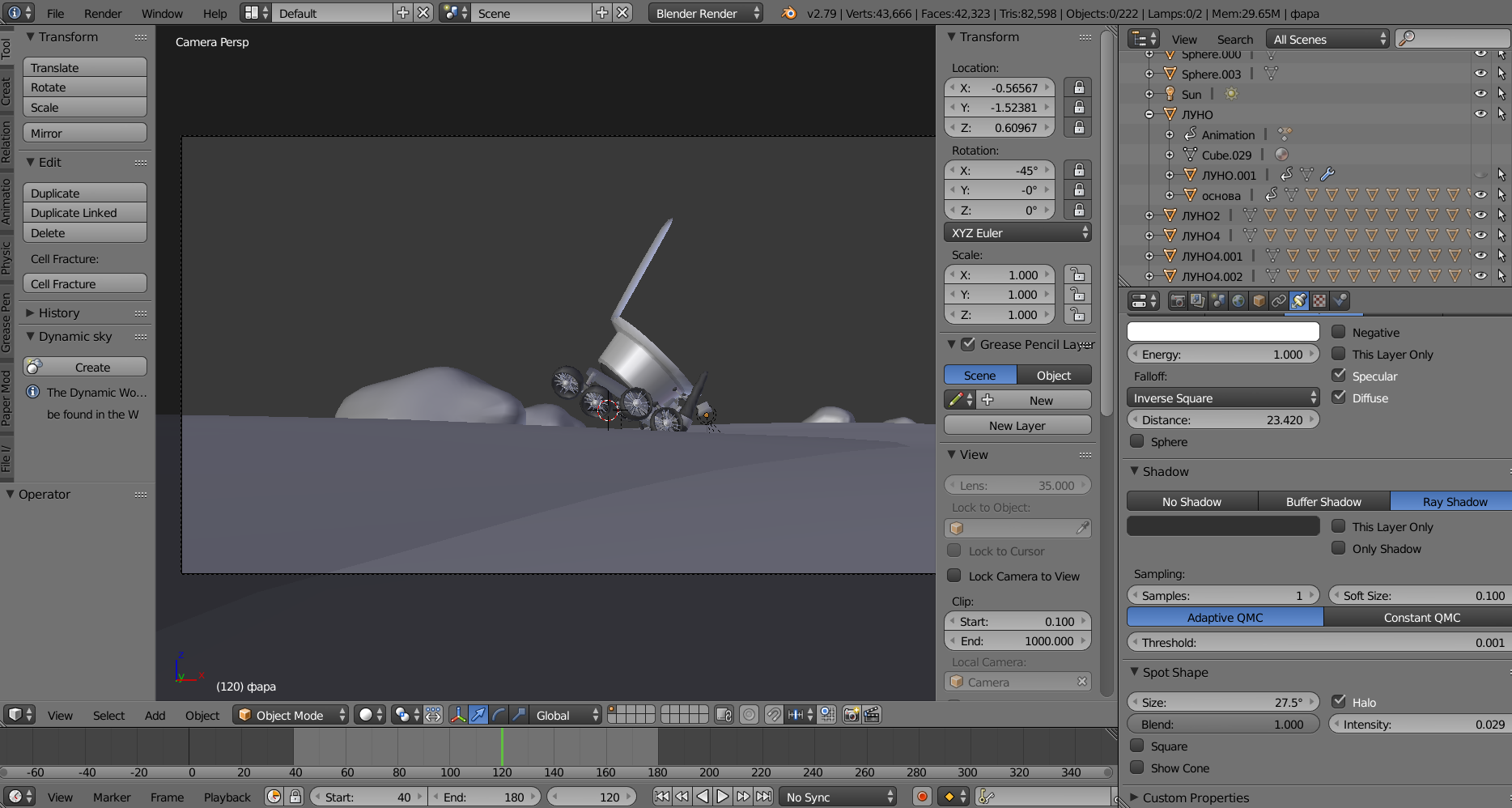Enable Lock Camera to View checkbox
This screenshot has height=808, width=1512.
pos(954,576)
